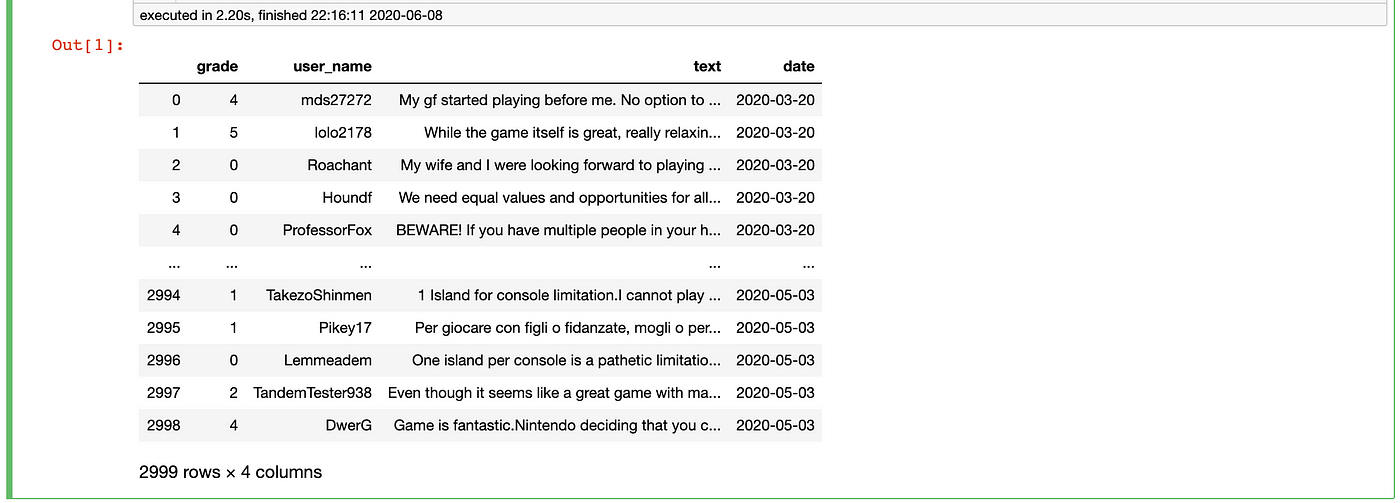The image size is (1400, 503).
Task: Select username Roachant
Action: 340,165
